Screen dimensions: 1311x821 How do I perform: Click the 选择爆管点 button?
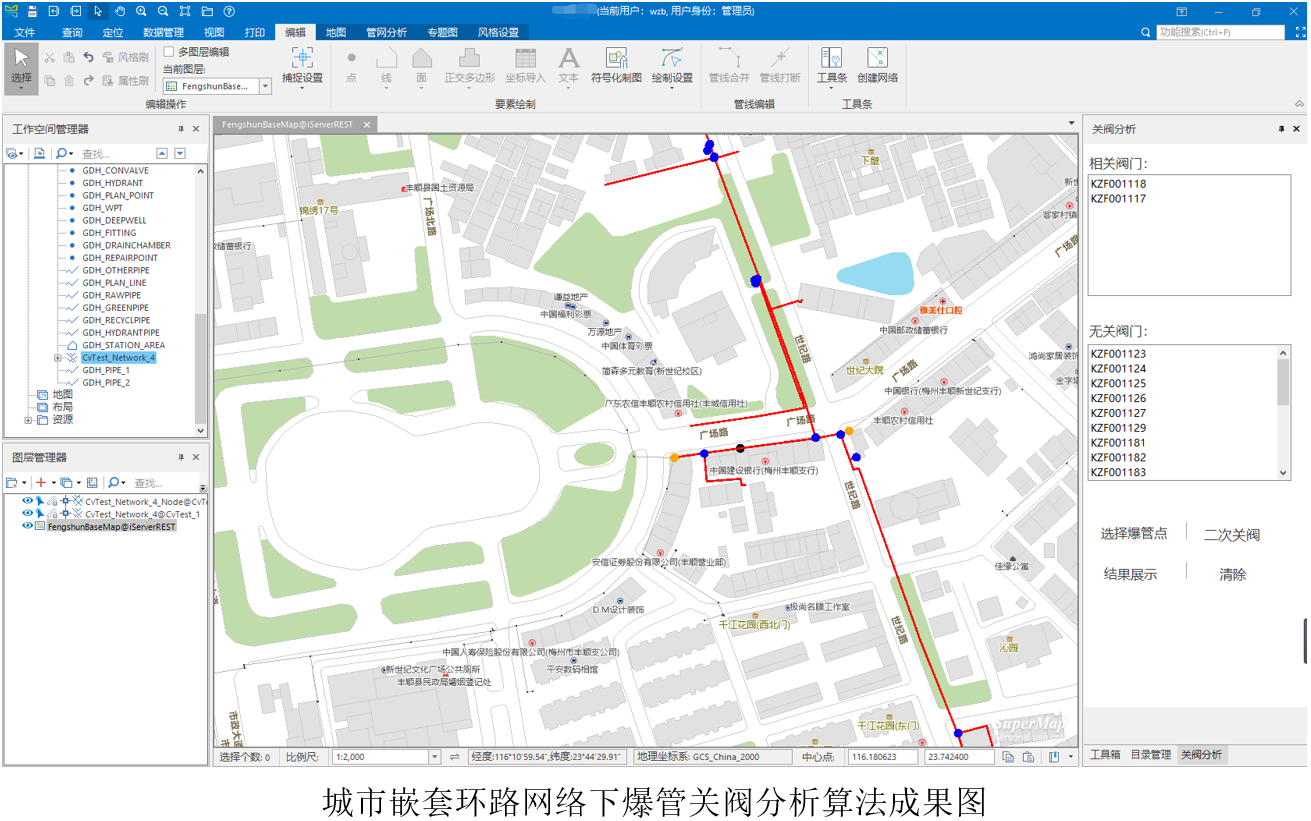1134,534
